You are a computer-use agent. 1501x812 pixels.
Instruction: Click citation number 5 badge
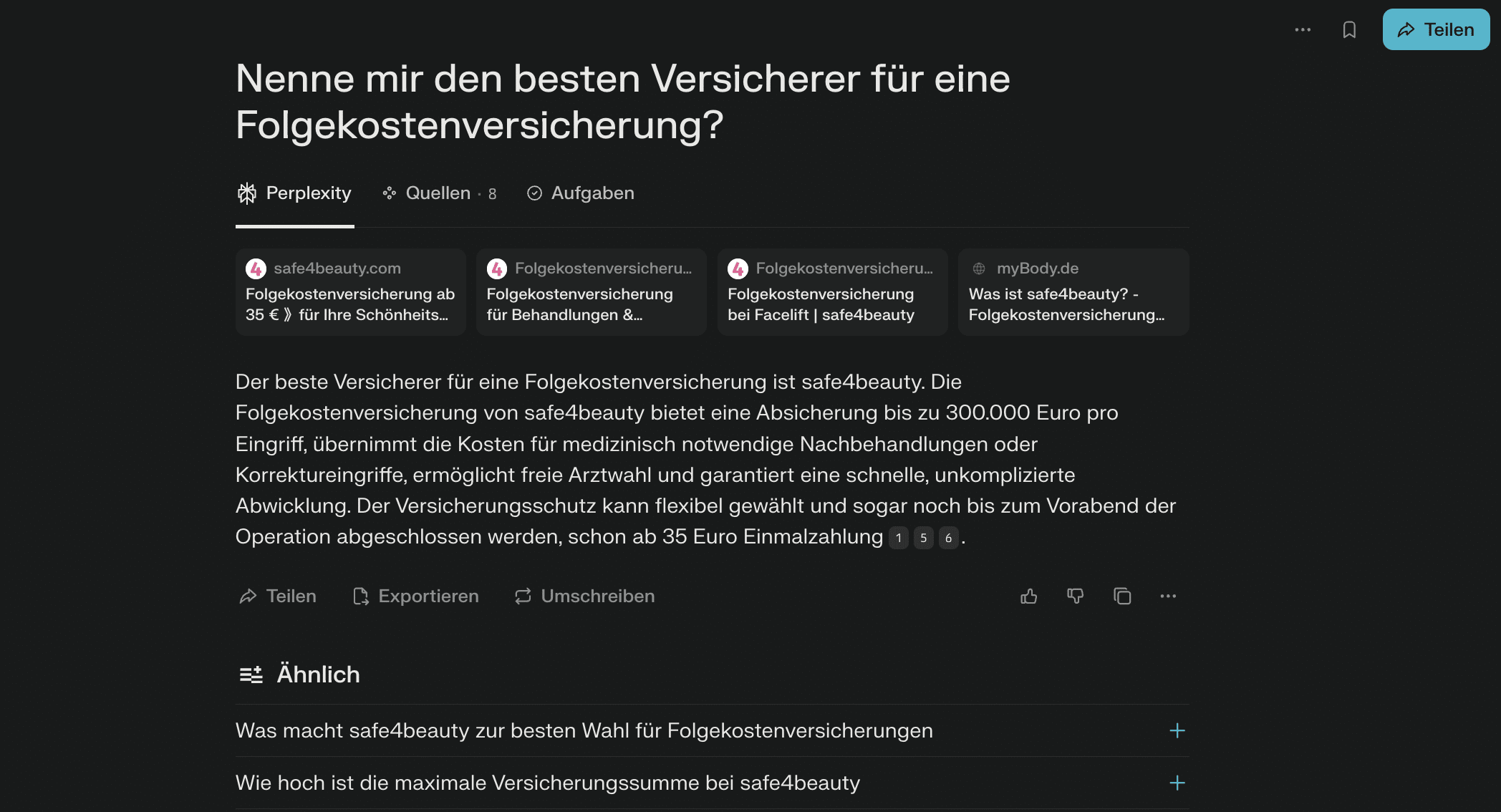click(924, 538)
